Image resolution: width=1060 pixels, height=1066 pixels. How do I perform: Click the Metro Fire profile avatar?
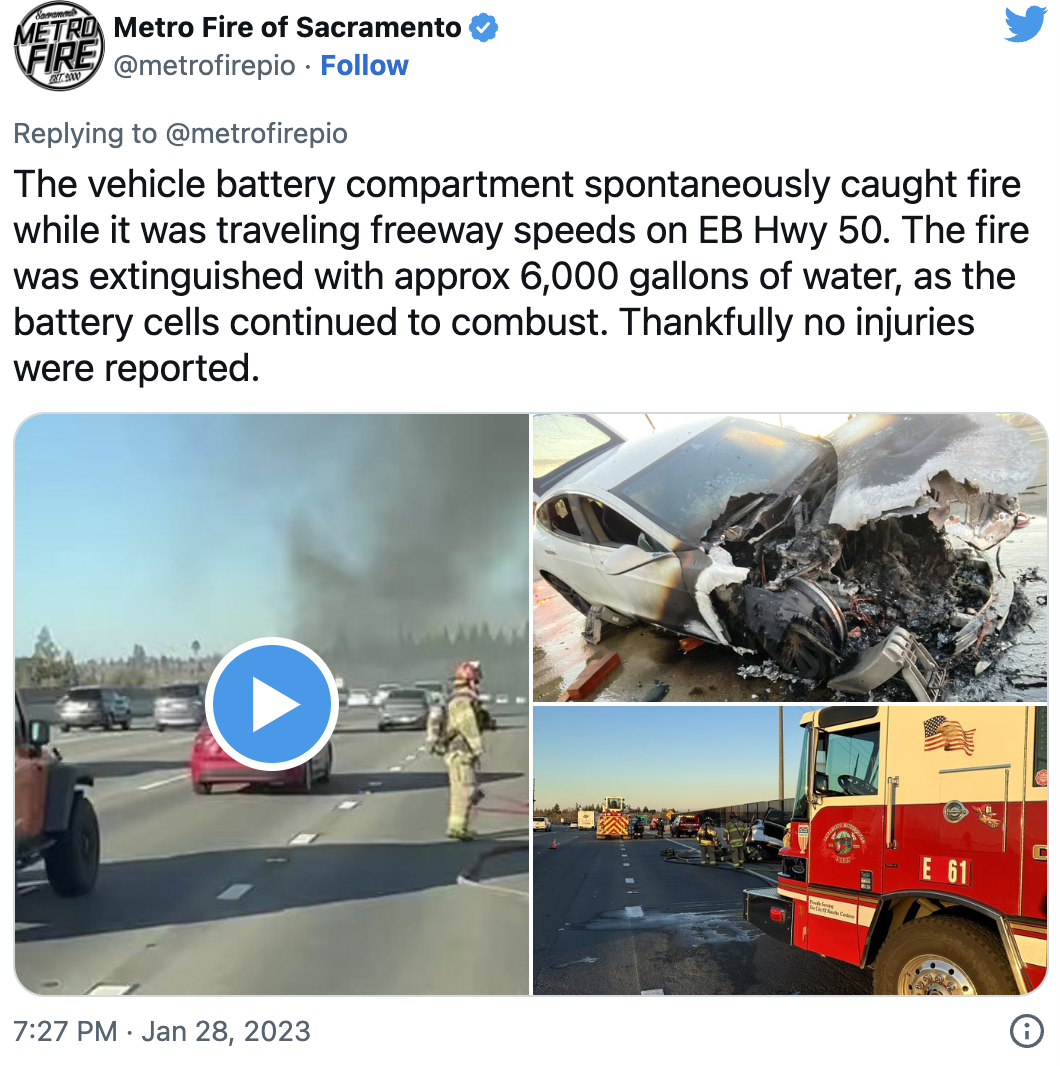(x=58, y=46)
